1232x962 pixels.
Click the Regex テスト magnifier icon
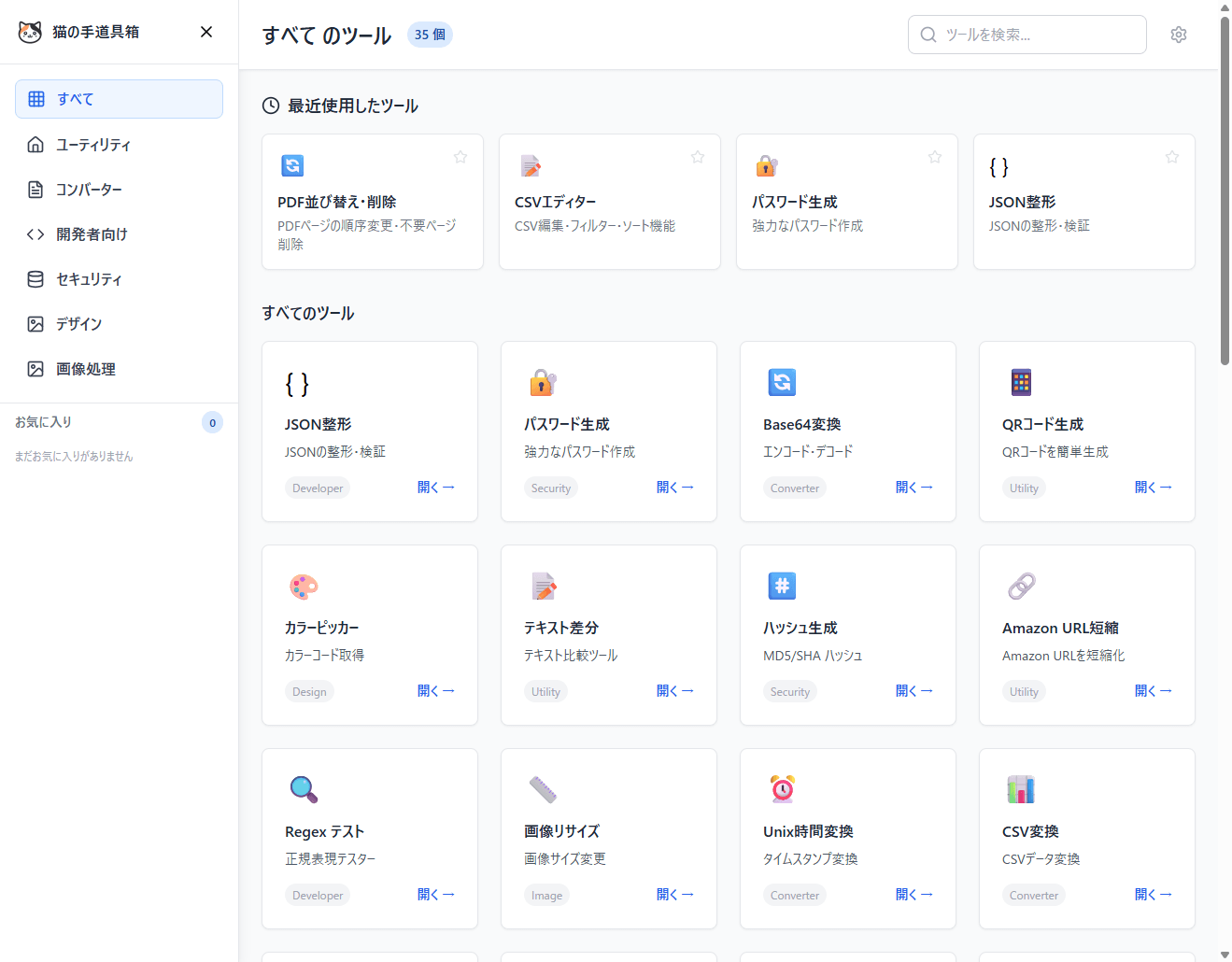click(x=304, y=789)
